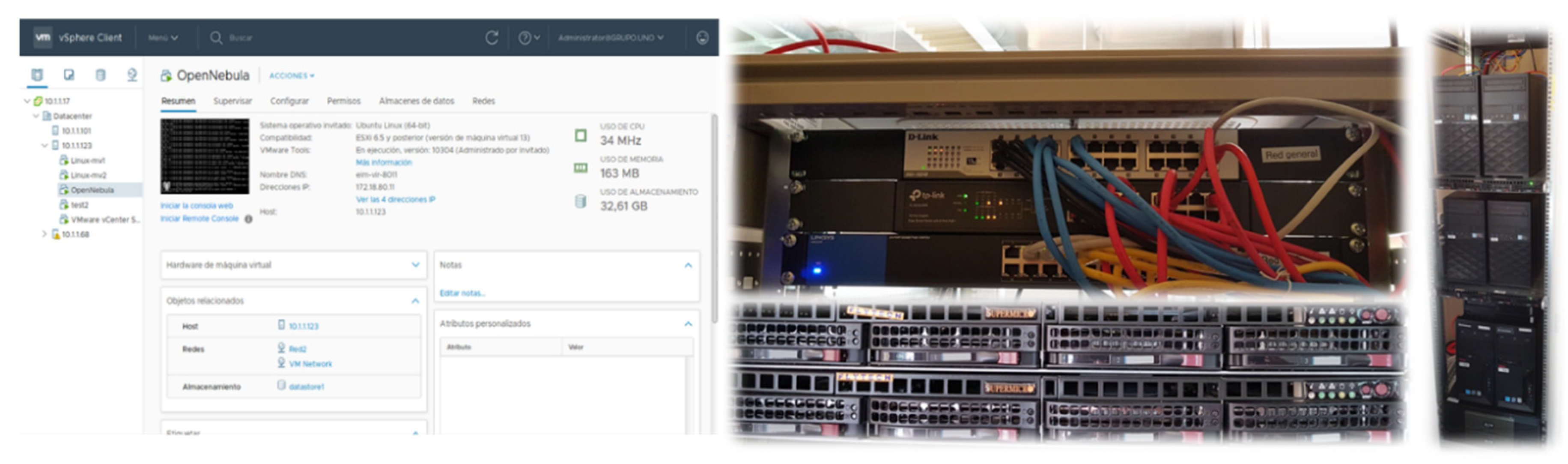The height and width of the screenshot is (464, 1568).
Task: Switch to VMs and Templates view
Action: 69,75
